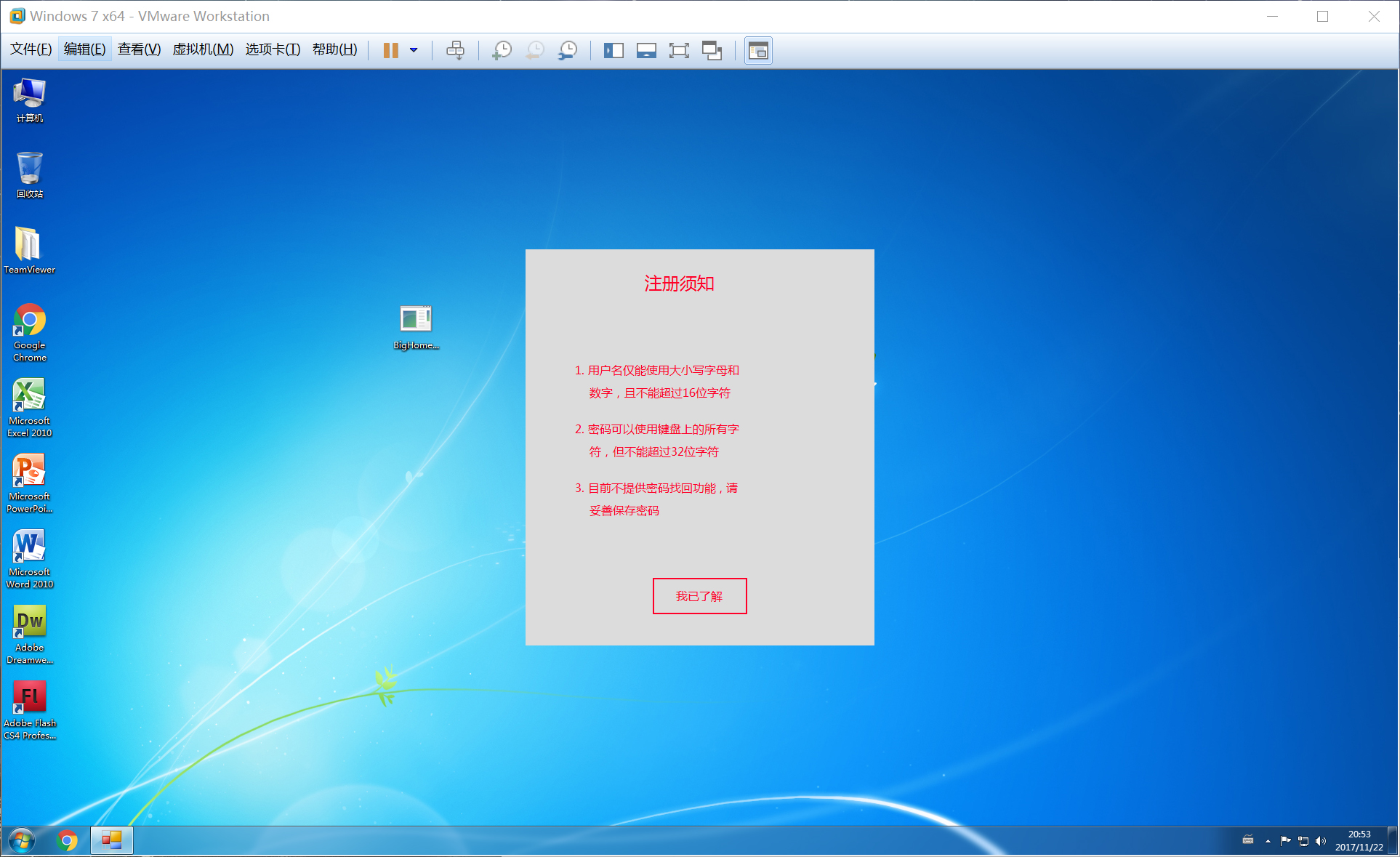Revert to the previous snapshot

(535, 50)
